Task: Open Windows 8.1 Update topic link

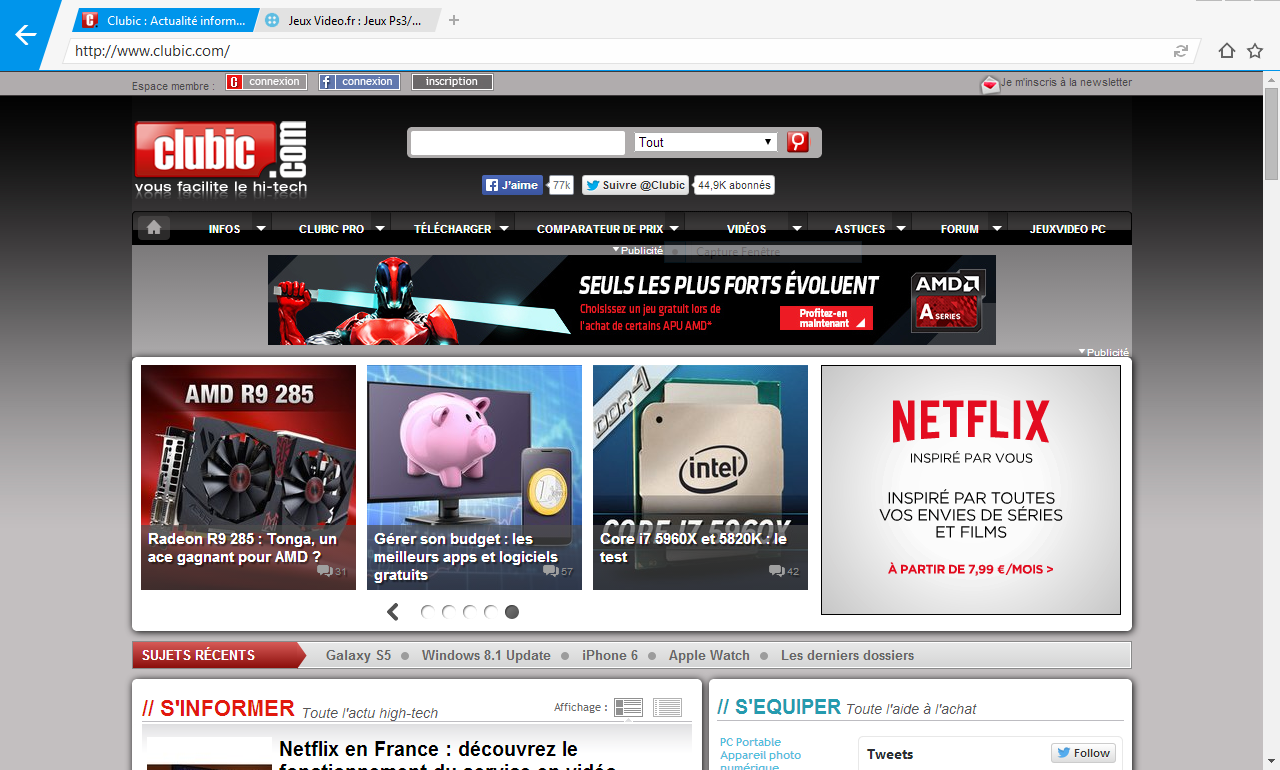Action: (x=486, y=655)
